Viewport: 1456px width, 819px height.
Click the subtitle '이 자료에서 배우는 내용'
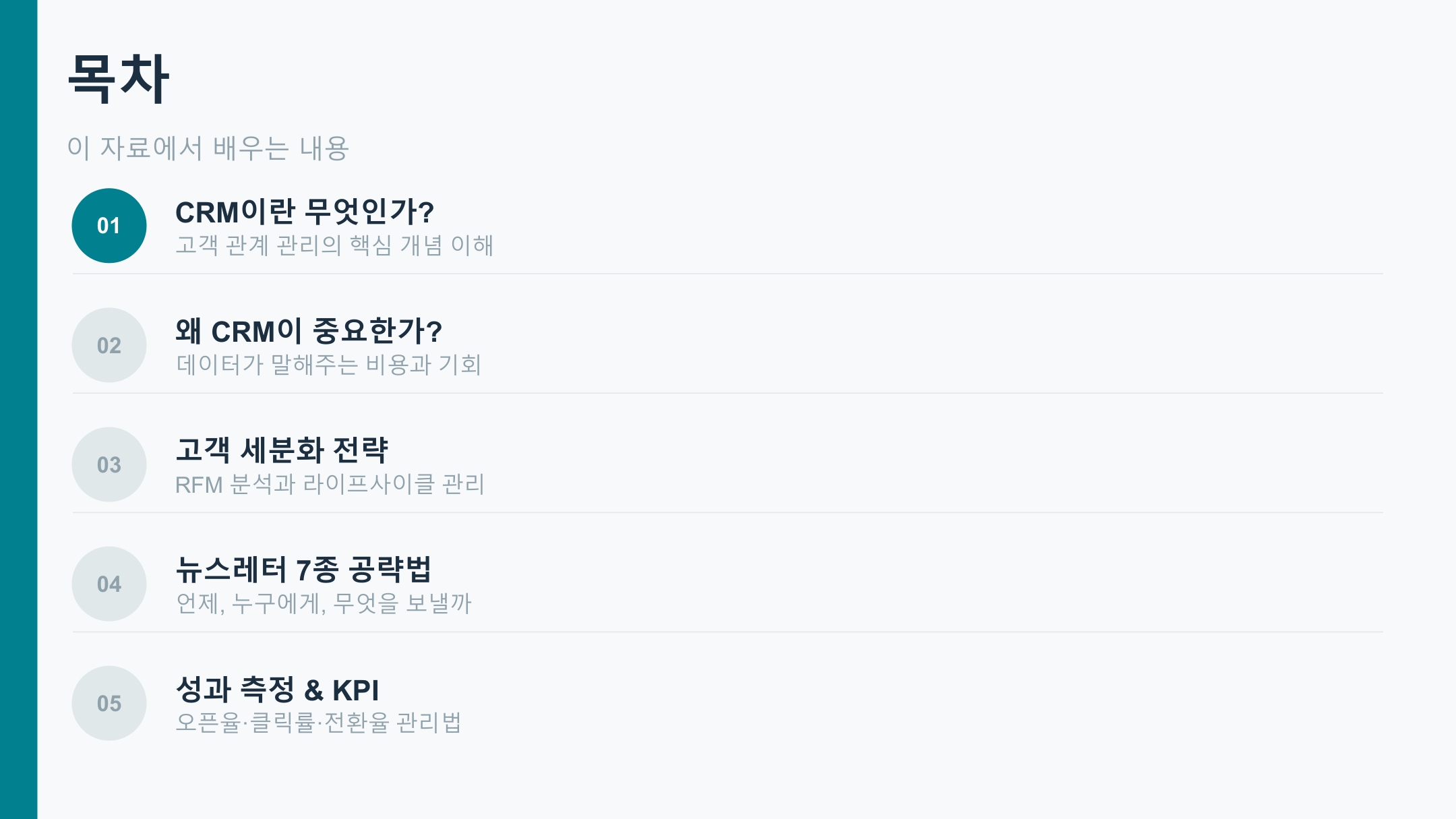tap(208, 148)
